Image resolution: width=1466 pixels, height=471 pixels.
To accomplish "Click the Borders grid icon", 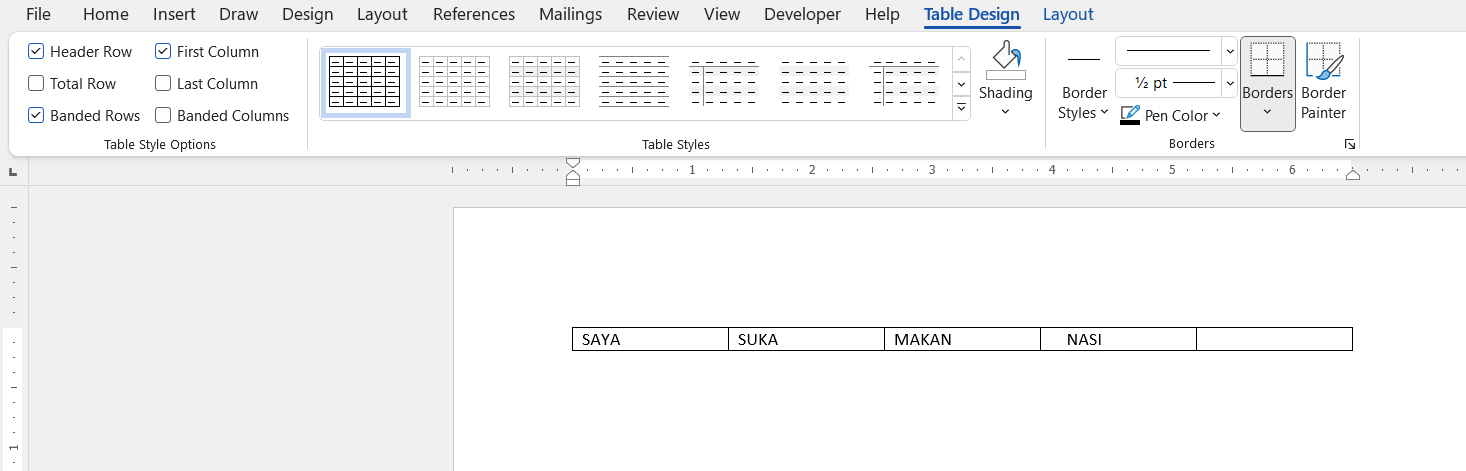I will [1267, 61].
